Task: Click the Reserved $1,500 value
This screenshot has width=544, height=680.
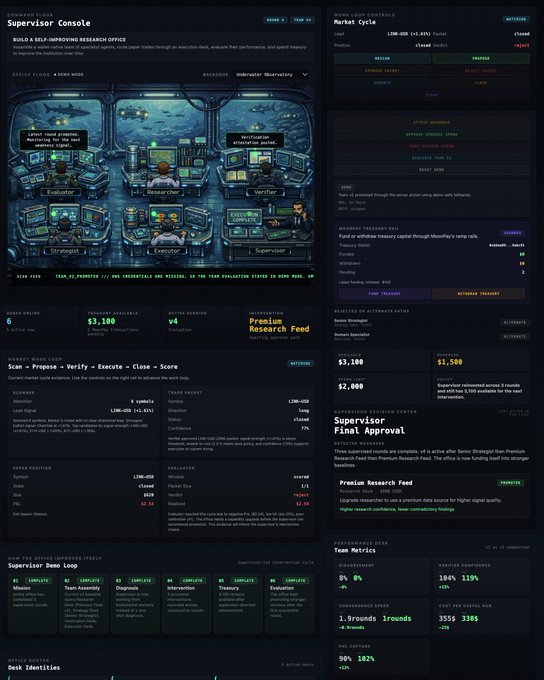Action: click(x=450, y=362)
